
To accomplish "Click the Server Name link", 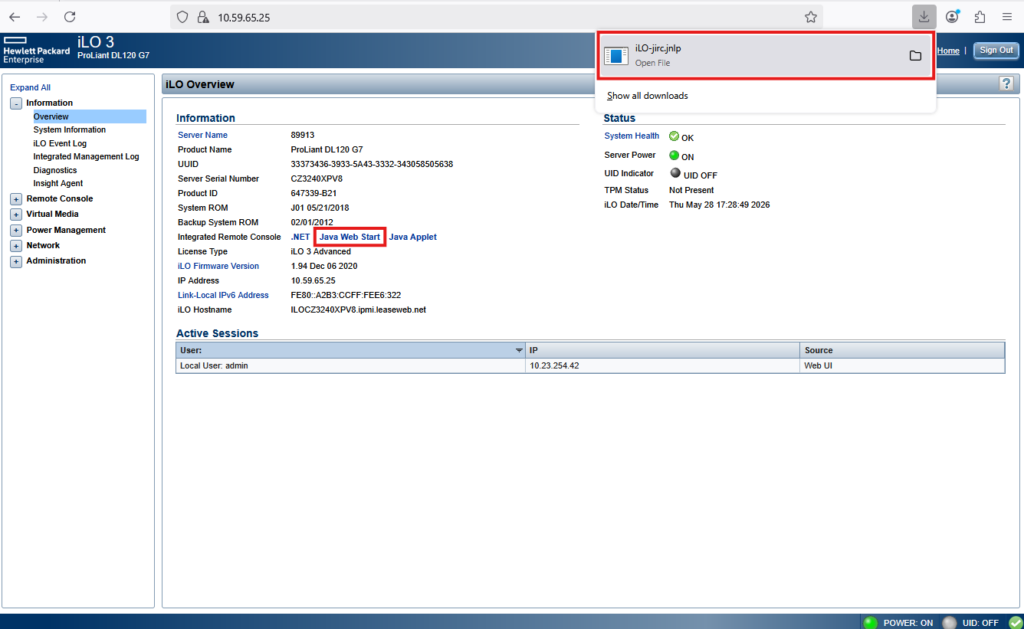I will [202, 135].
